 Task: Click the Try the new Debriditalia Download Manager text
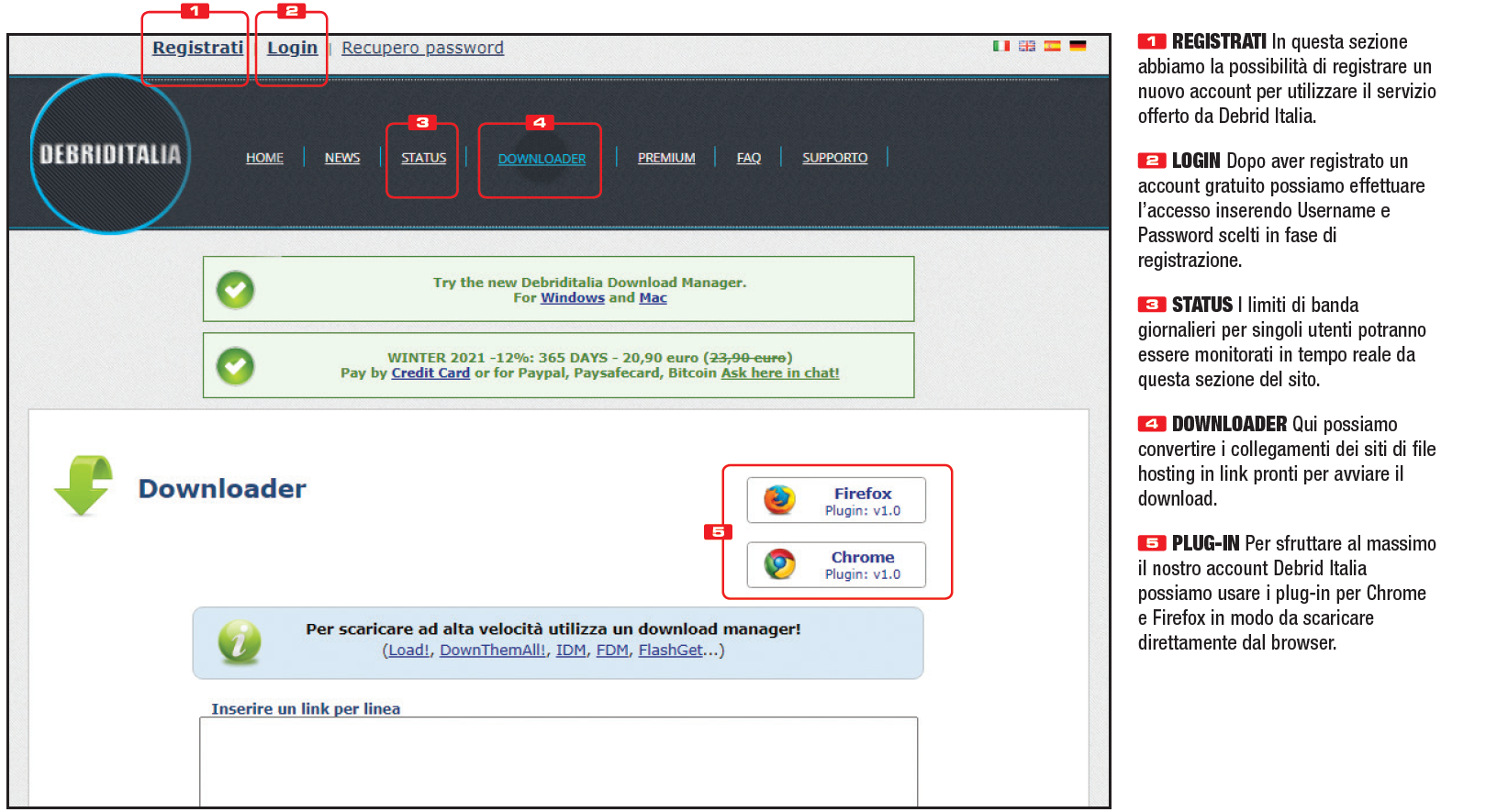pos(590,283)
